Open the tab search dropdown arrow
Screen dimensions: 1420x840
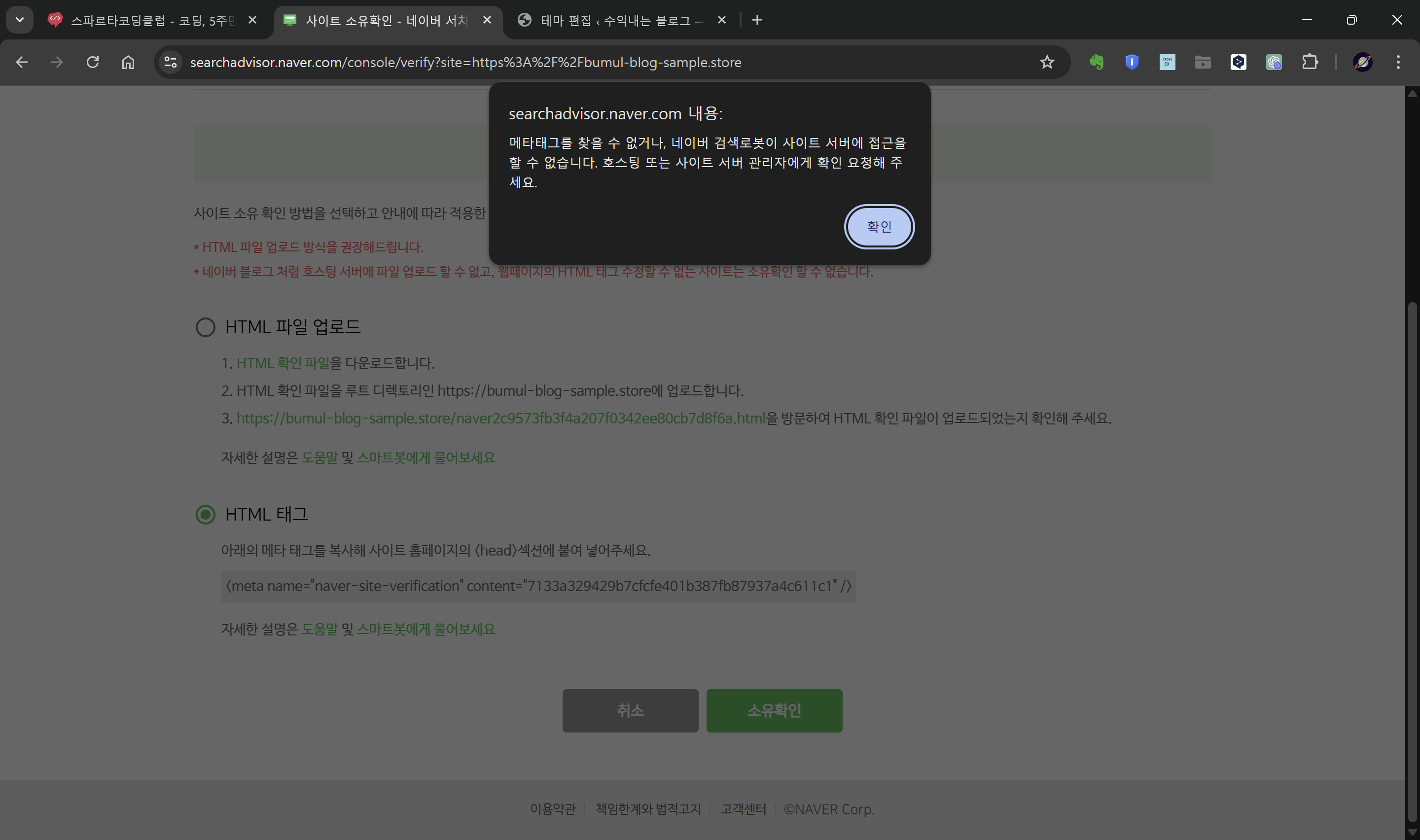(20, 20)
